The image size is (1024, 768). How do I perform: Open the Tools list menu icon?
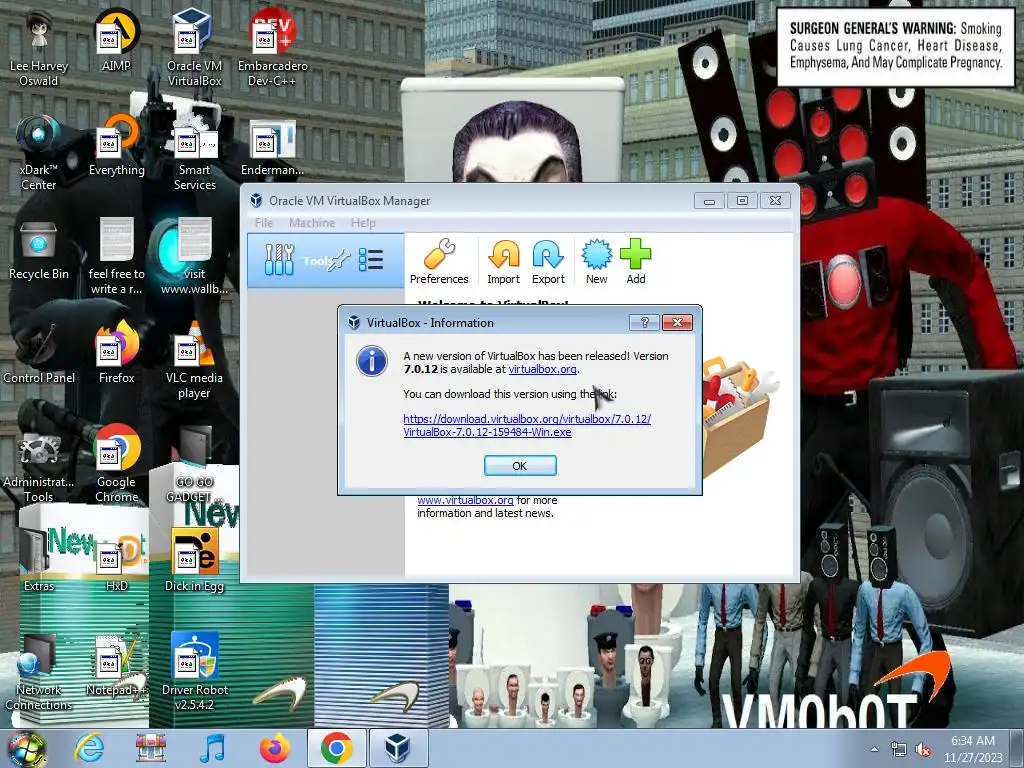371,260
